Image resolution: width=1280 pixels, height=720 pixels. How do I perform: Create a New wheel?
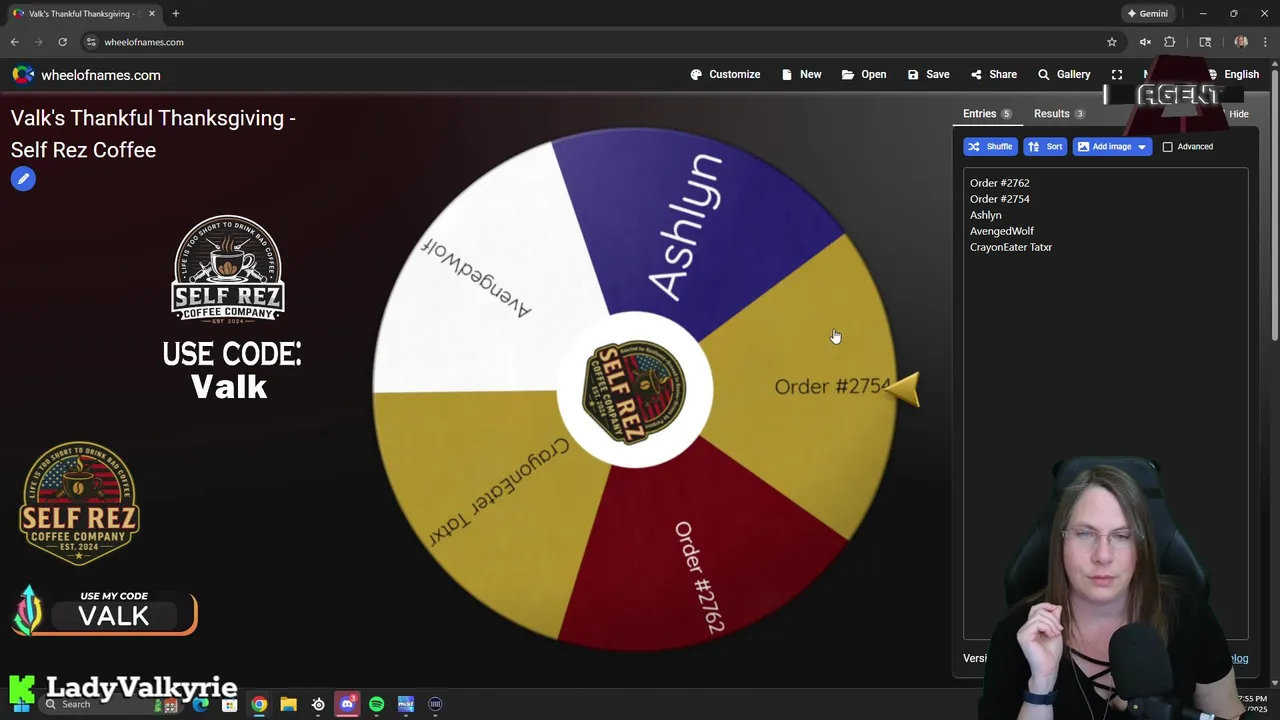coord(801,75)
